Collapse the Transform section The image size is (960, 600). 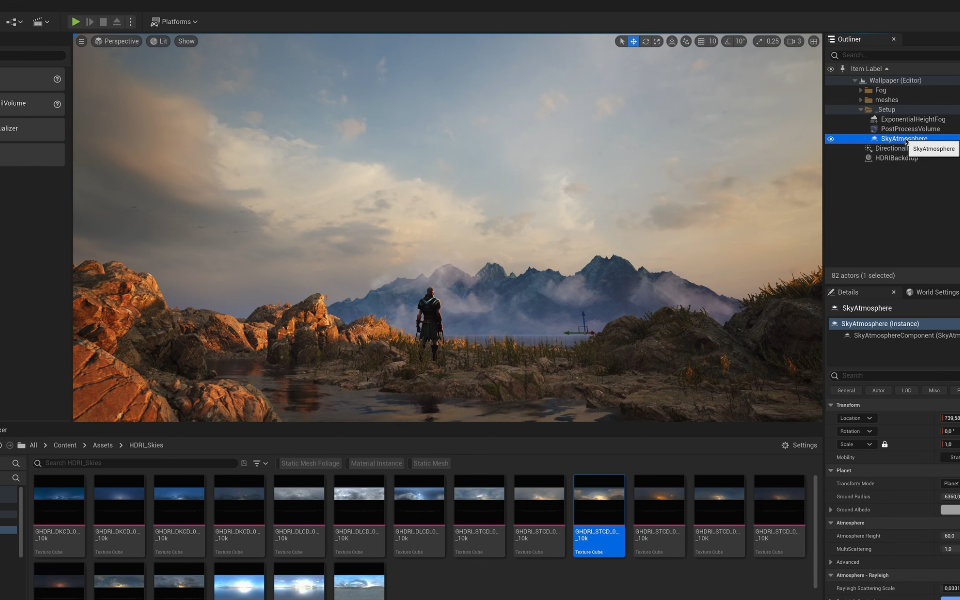[x=831, y=405]
